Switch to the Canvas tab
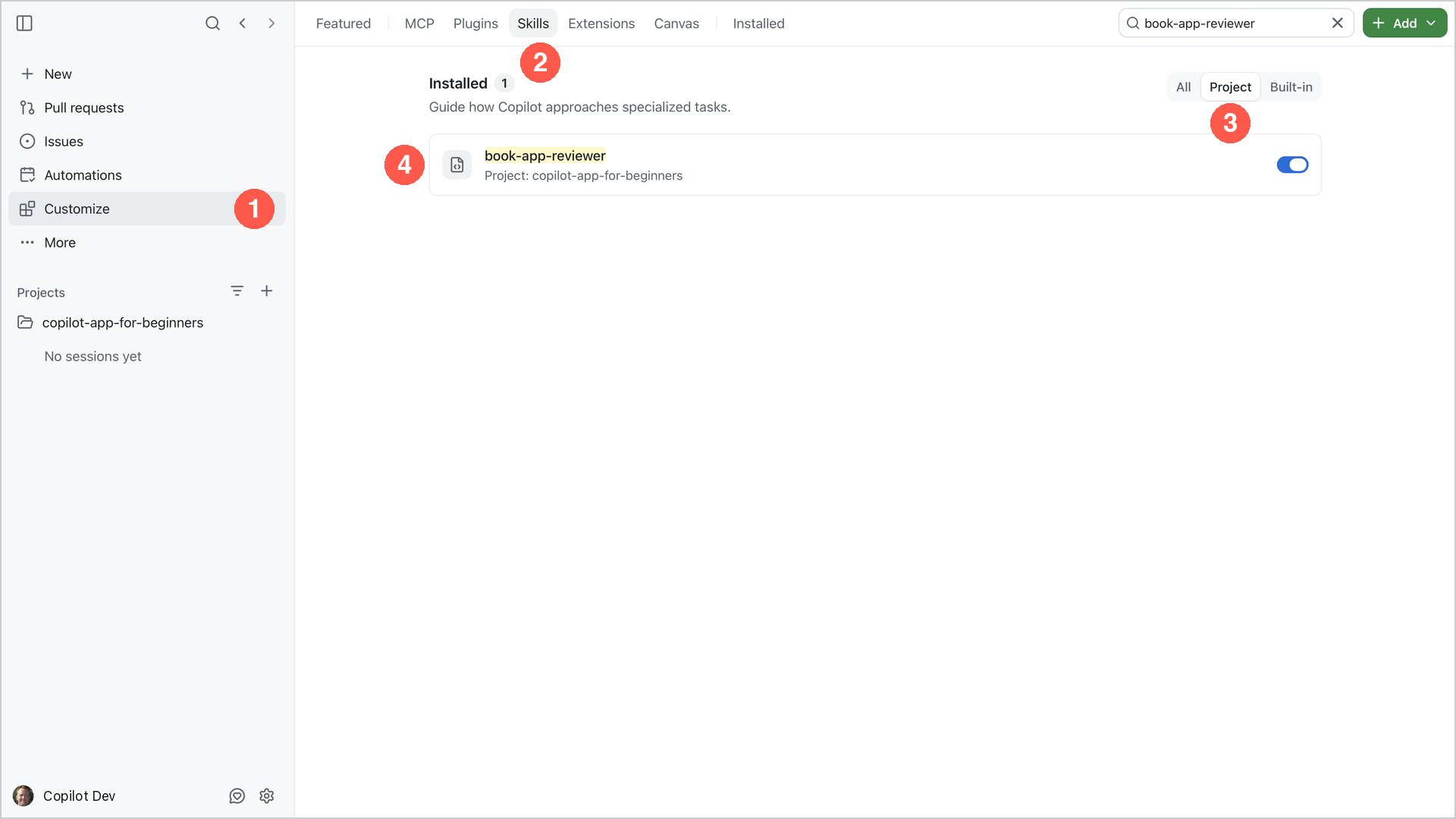The height and width of the screenshot is (819, 1456). tap(676, 24)
